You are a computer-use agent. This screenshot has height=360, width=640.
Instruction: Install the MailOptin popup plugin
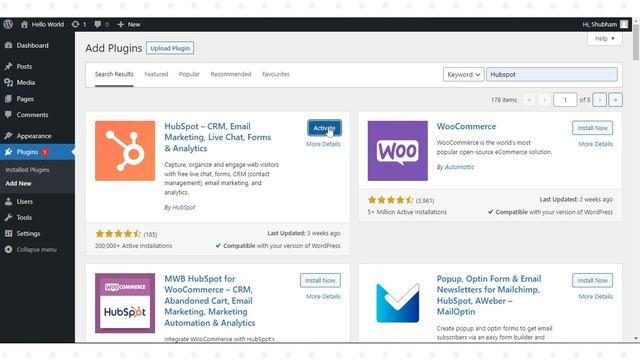click(x=593, y=280)
